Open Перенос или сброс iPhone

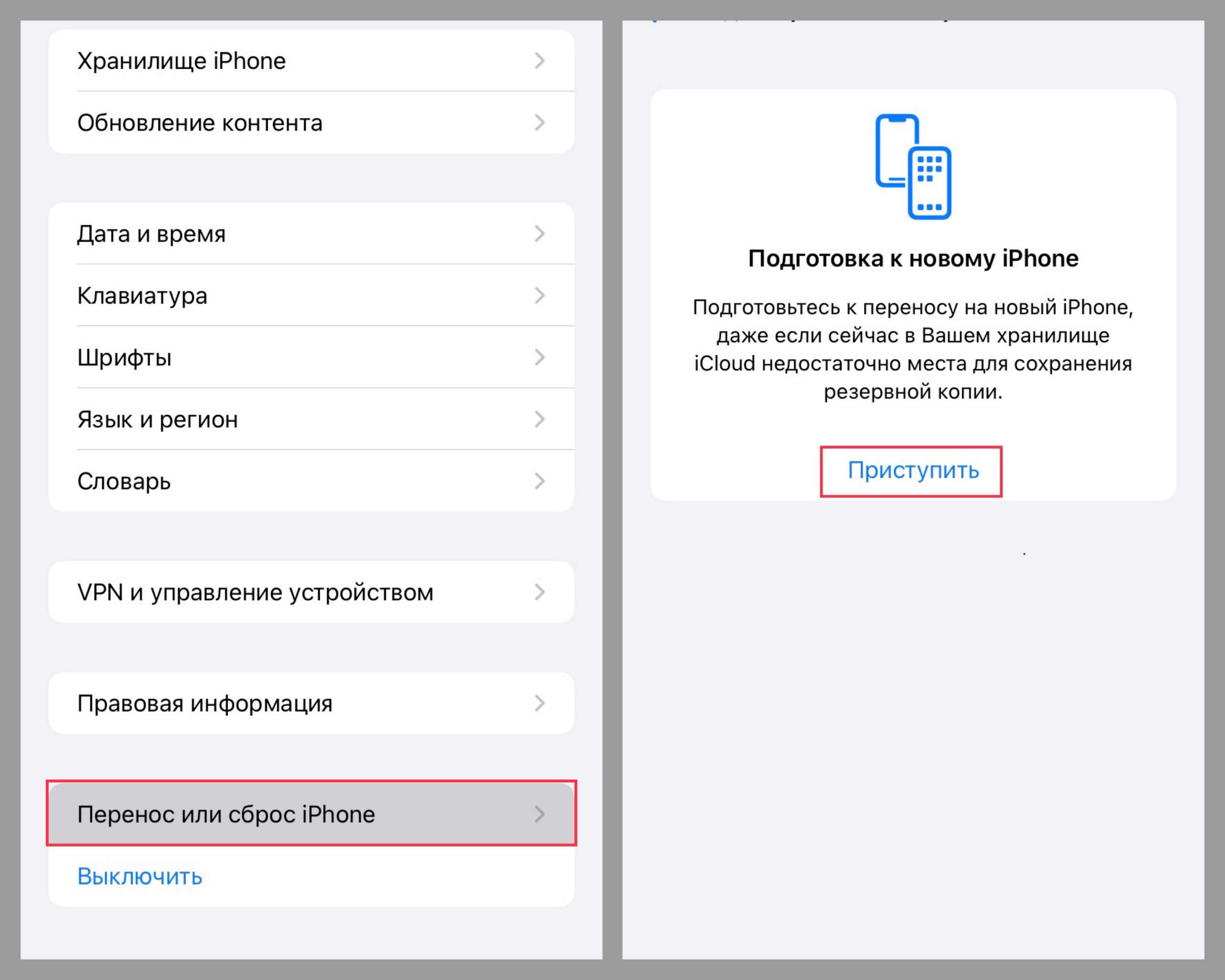(312, 814)
